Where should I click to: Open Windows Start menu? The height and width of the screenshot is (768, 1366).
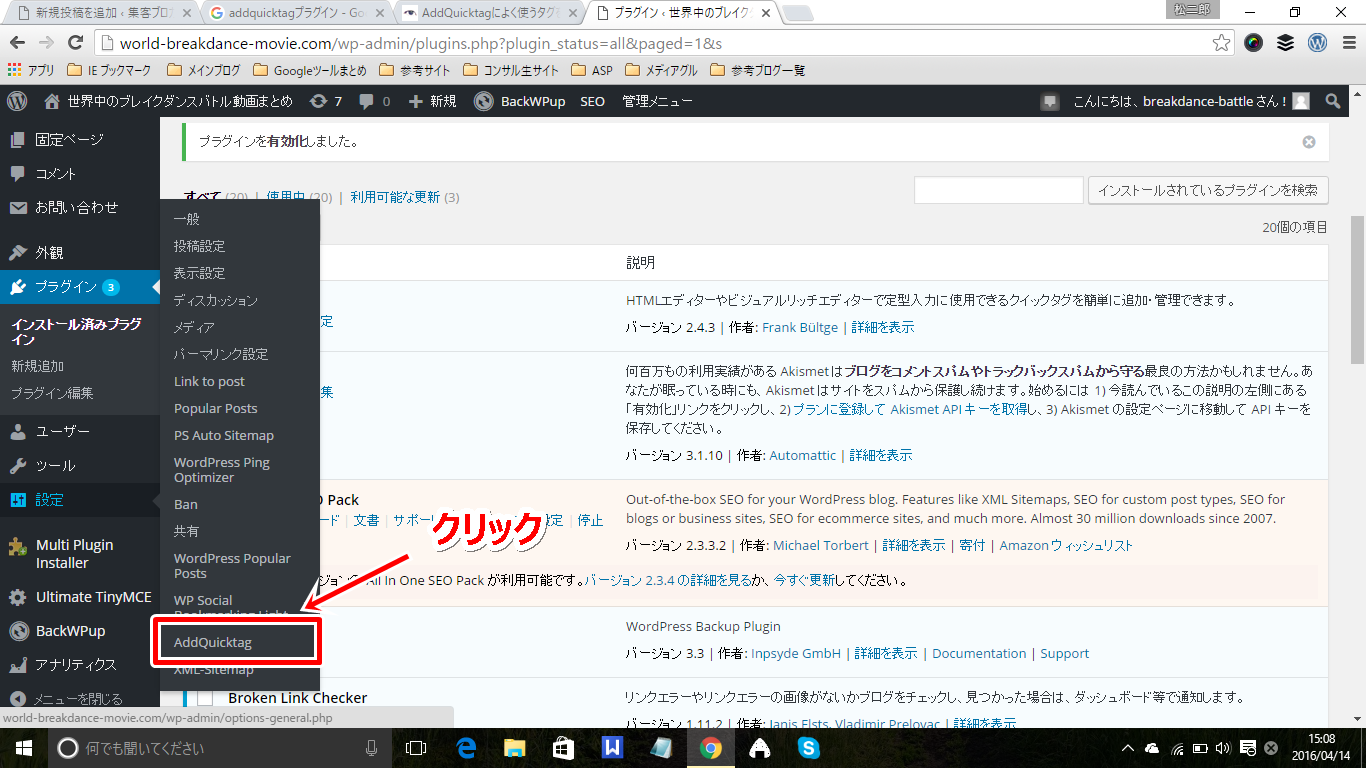pos(22,748)
